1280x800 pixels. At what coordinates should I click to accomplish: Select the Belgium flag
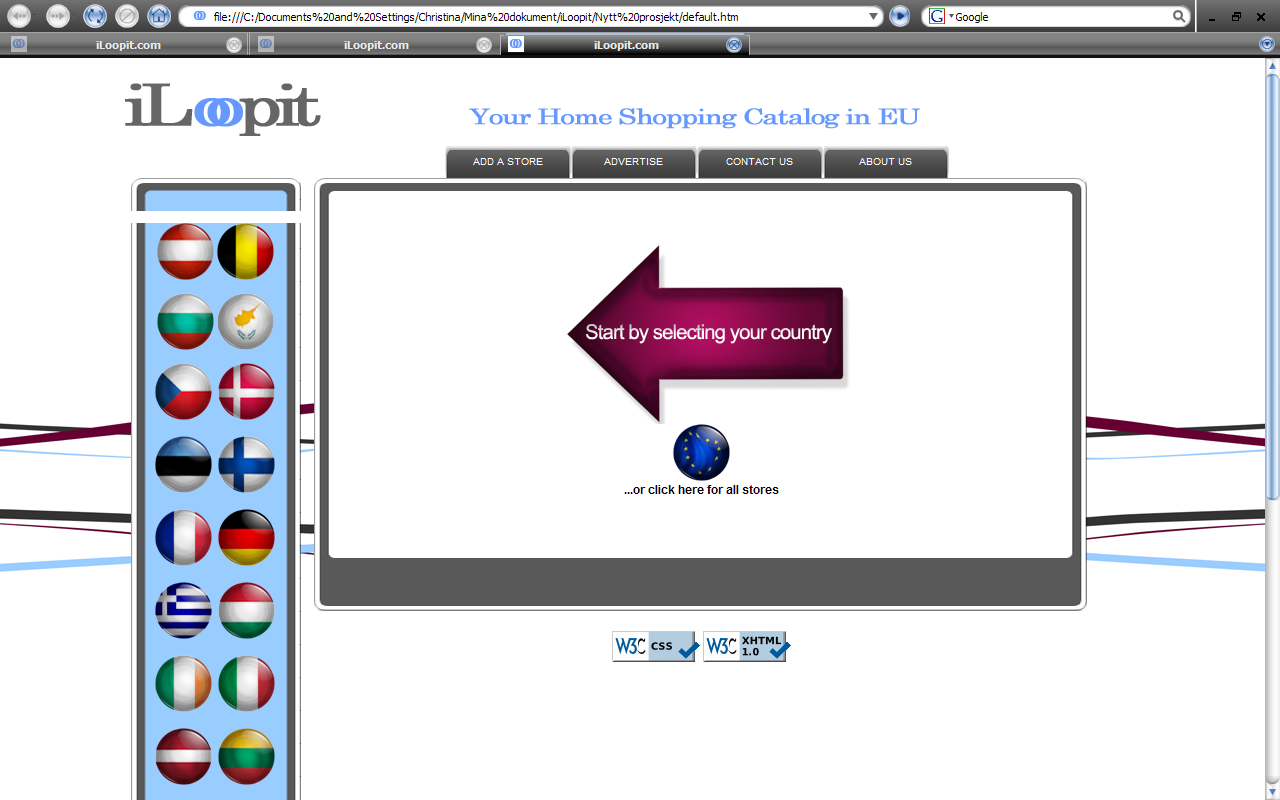coord(245,252)
